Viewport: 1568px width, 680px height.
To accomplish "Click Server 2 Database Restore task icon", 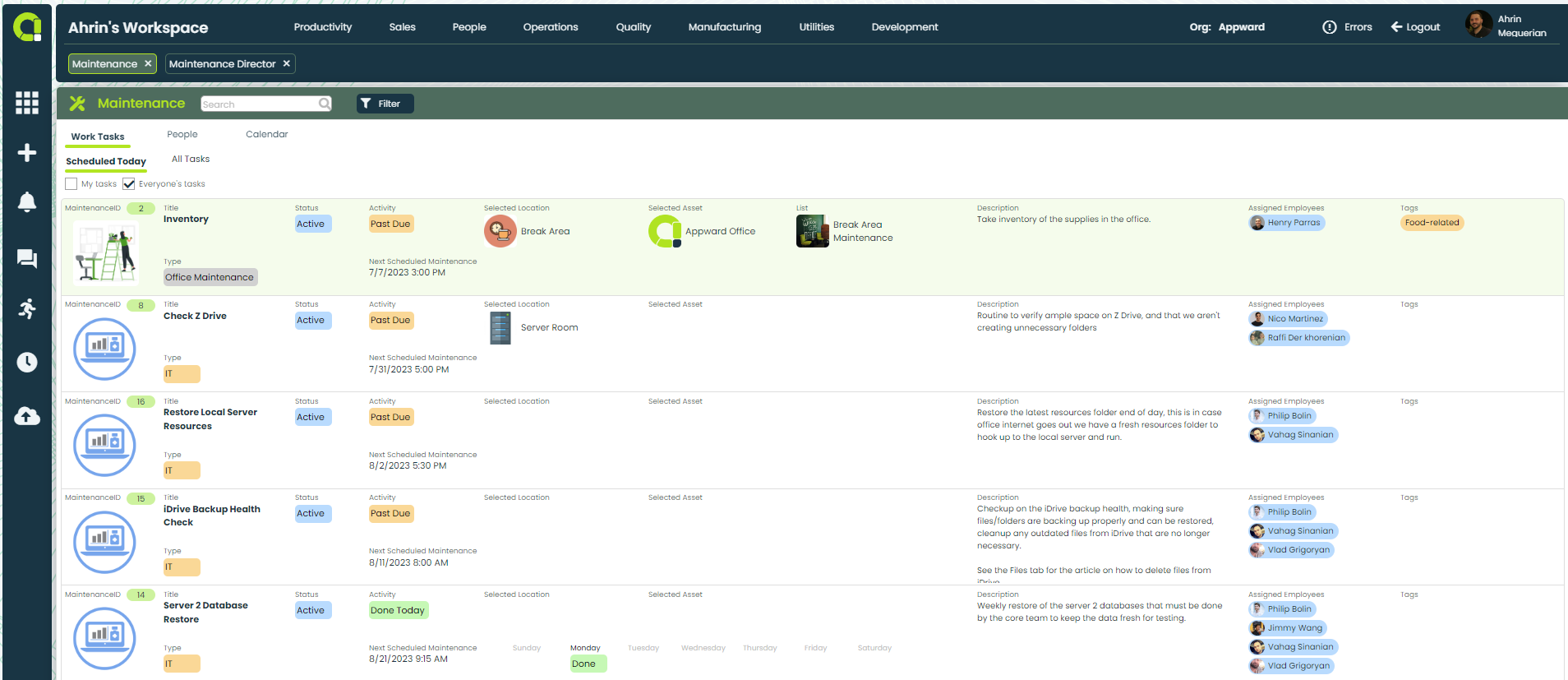I will point(104,638).
